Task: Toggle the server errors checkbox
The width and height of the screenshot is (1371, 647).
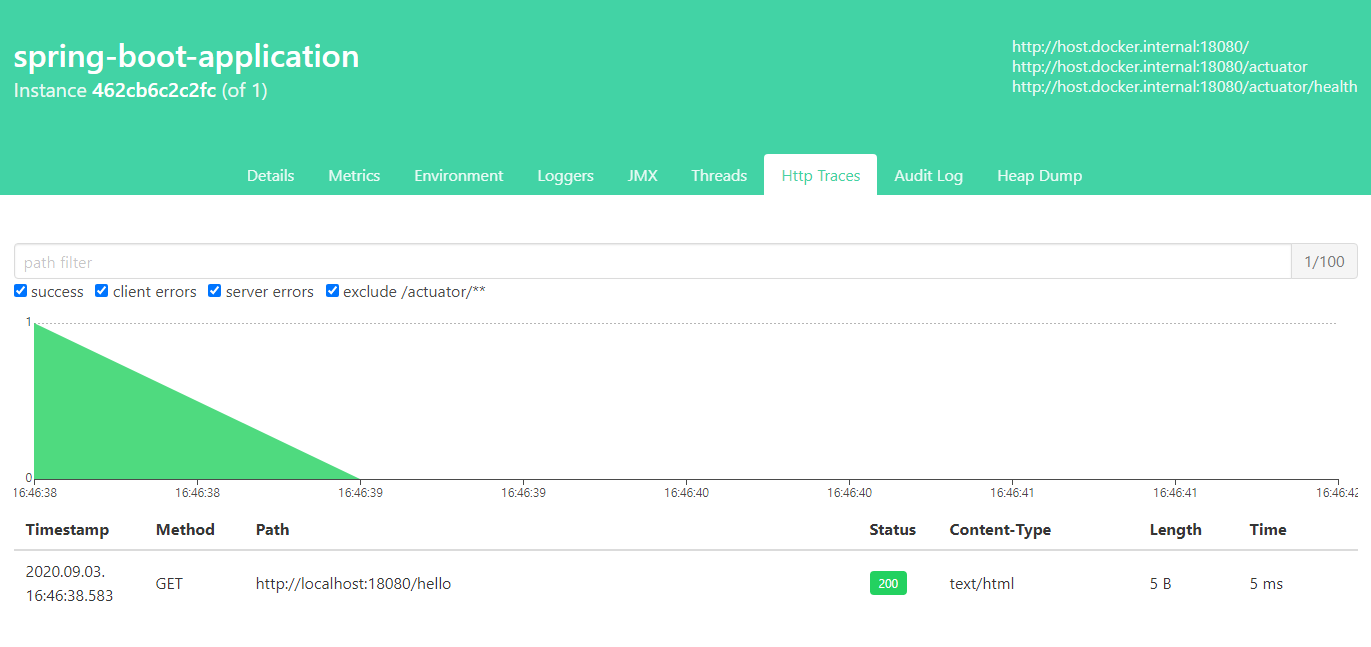Action: coord(215,291)
